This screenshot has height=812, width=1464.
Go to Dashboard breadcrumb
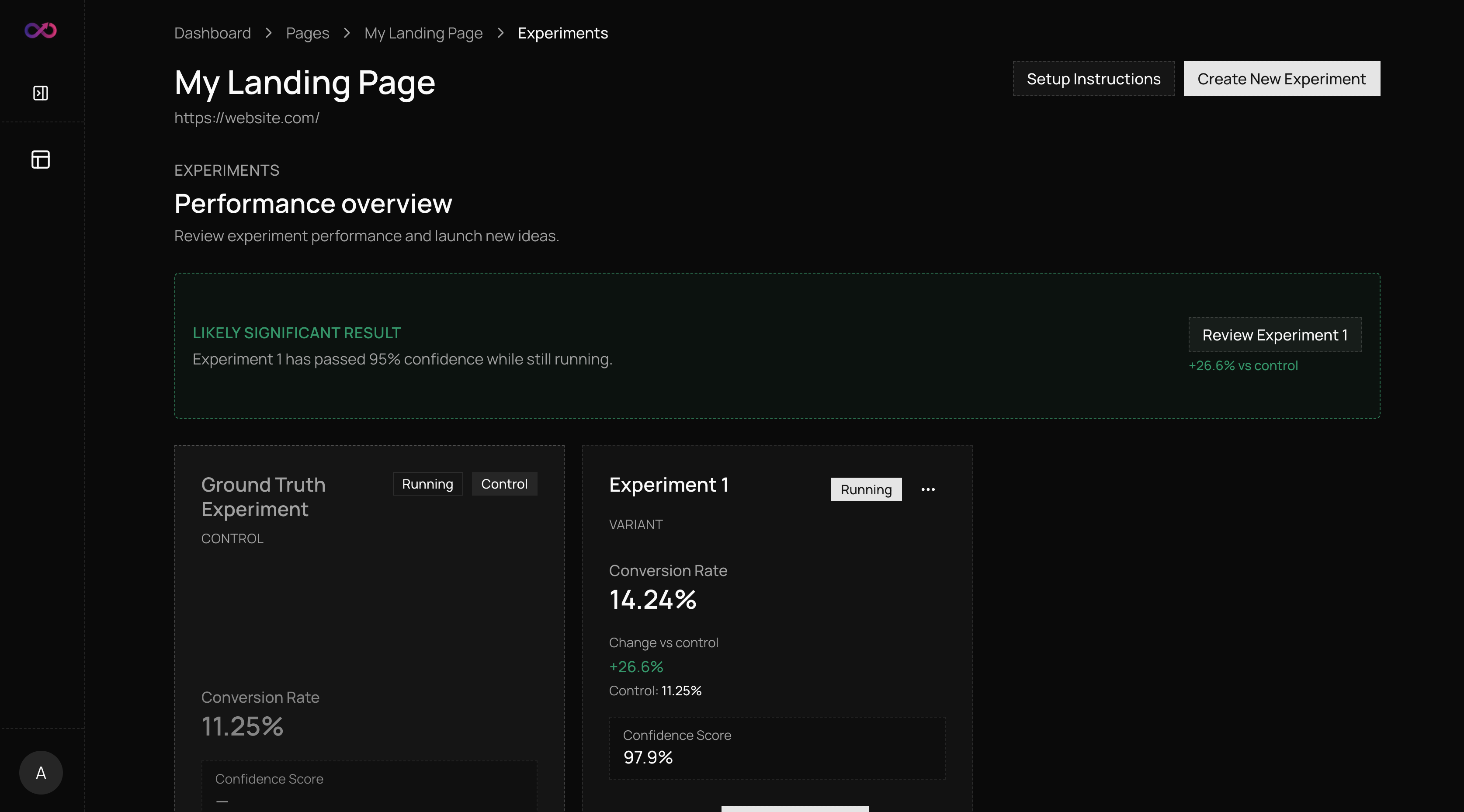(212, 33)
